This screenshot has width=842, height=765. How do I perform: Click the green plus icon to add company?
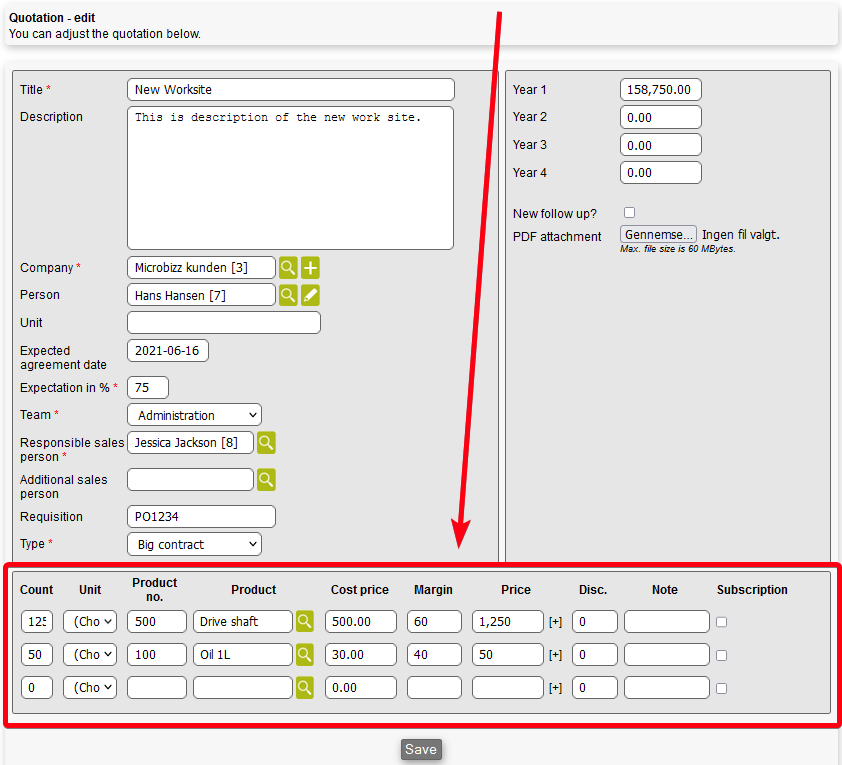click(311, 268)
